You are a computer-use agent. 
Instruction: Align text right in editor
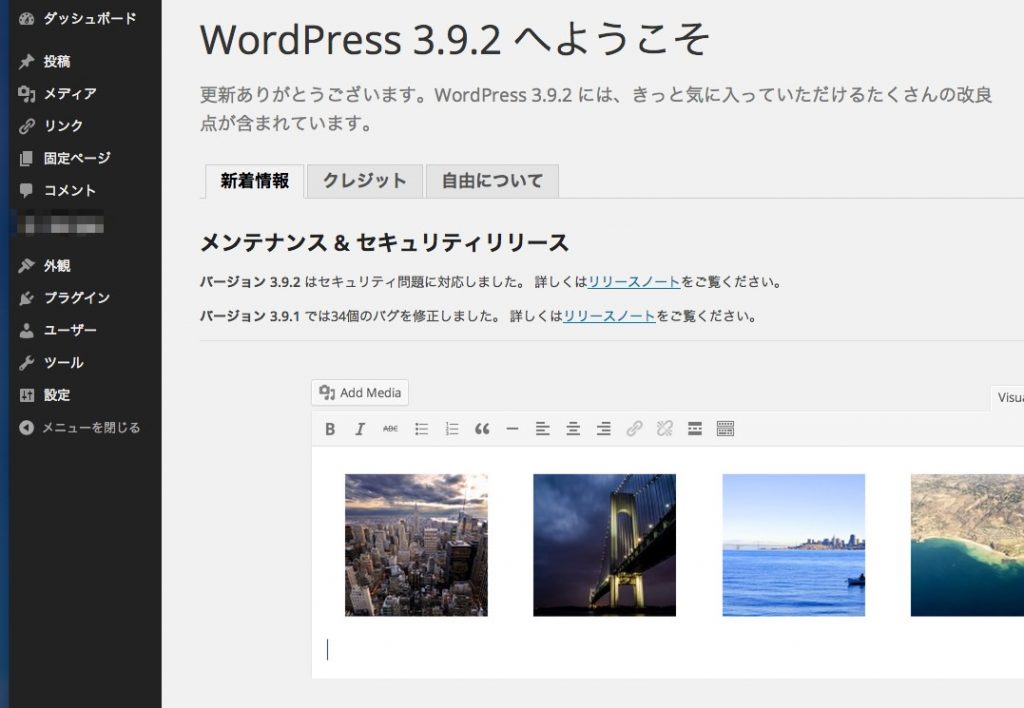tap(603, 429)
